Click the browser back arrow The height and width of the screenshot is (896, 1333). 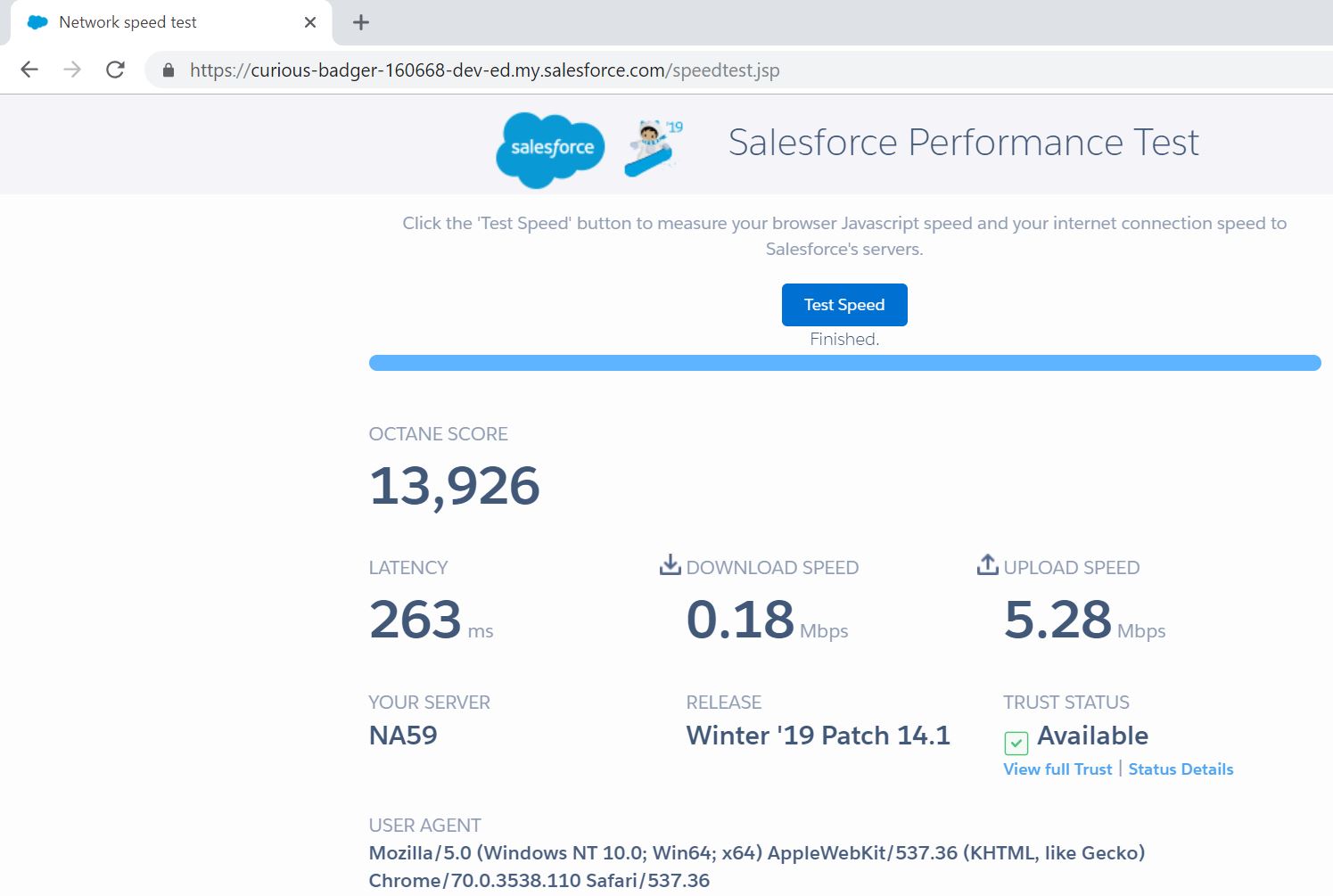(x=29, y=70)
